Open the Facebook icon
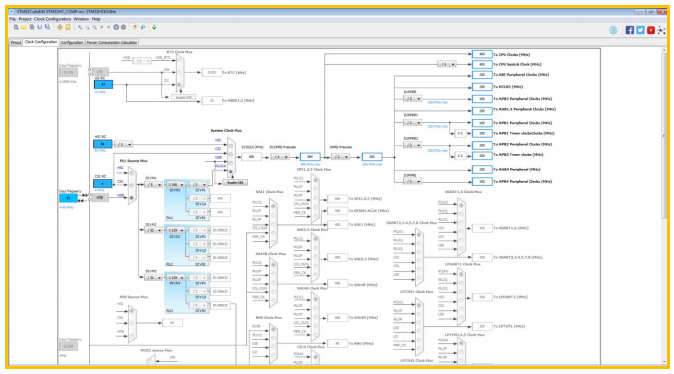674x374 pixels. (x=630, y=30)
